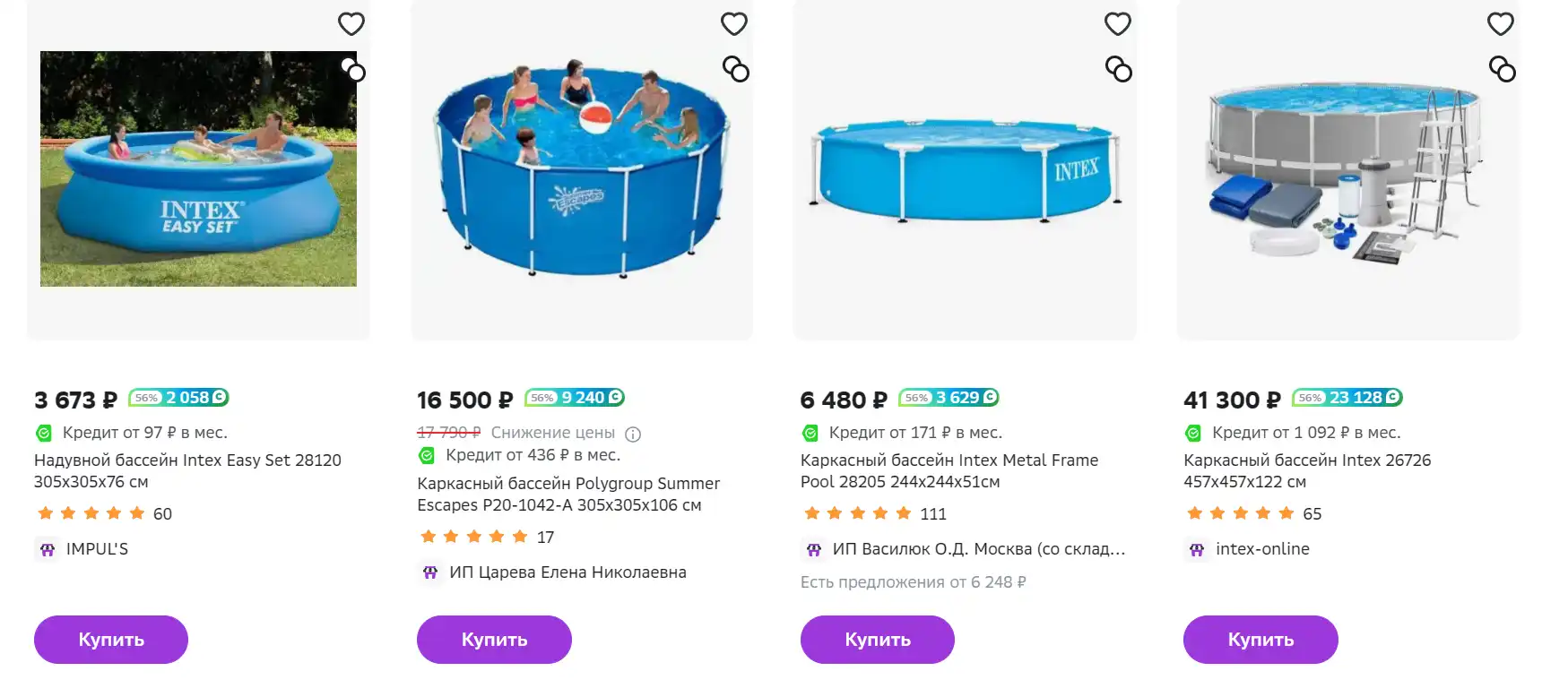Favorite the Polygroup Summer Escapes pool
Screen dimensions: 1568x697
coord(734,24)
